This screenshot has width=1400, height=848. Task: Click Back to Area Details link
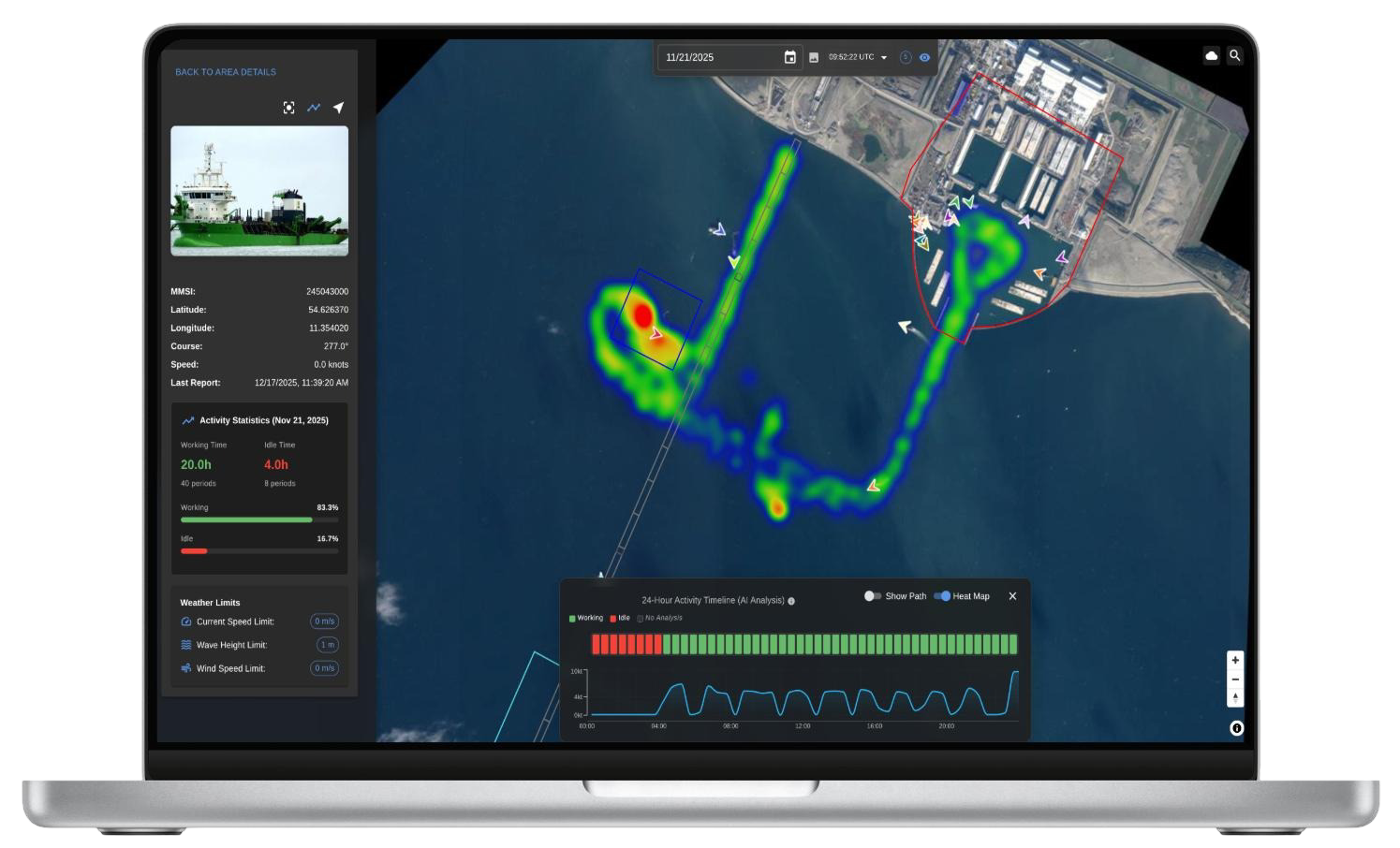(x=226, y=72)
